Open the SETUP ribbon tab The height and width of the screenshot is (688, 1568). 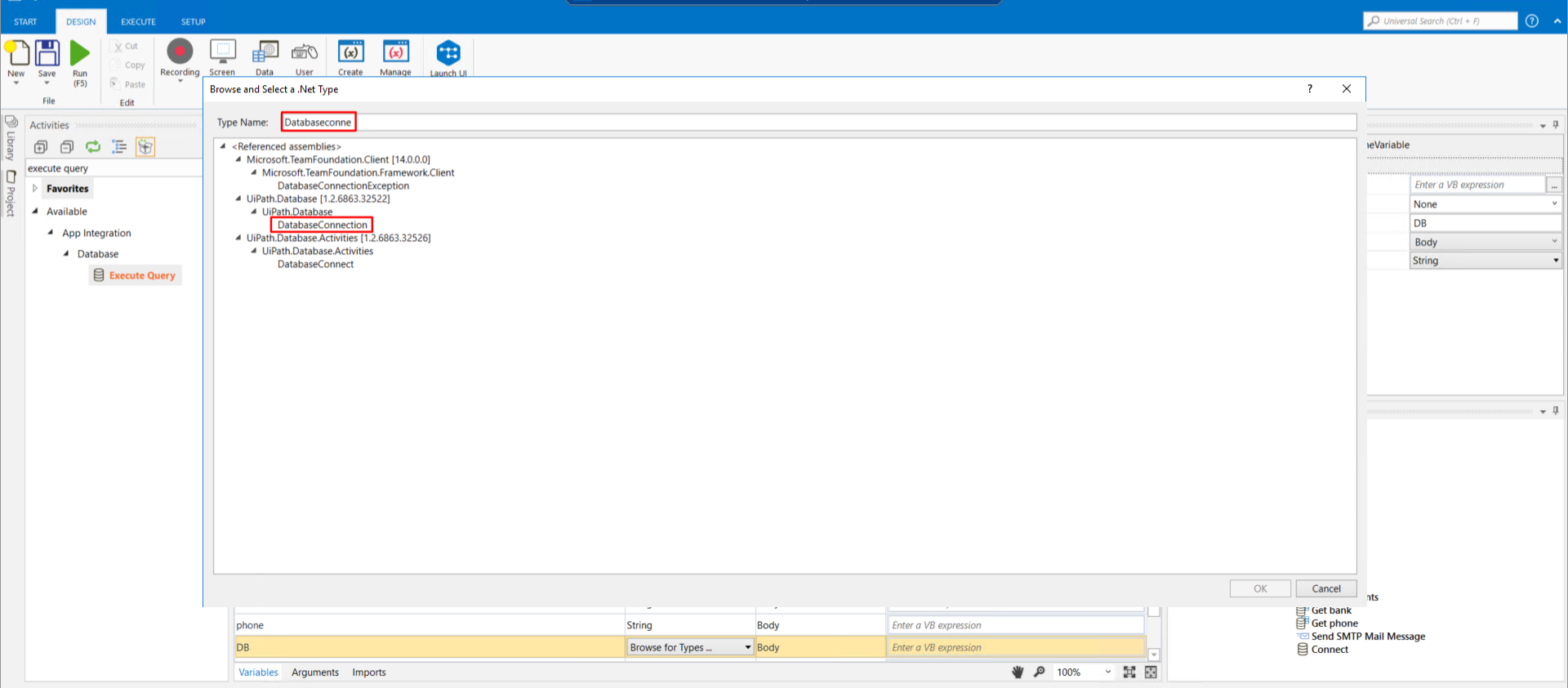point(194,22)
